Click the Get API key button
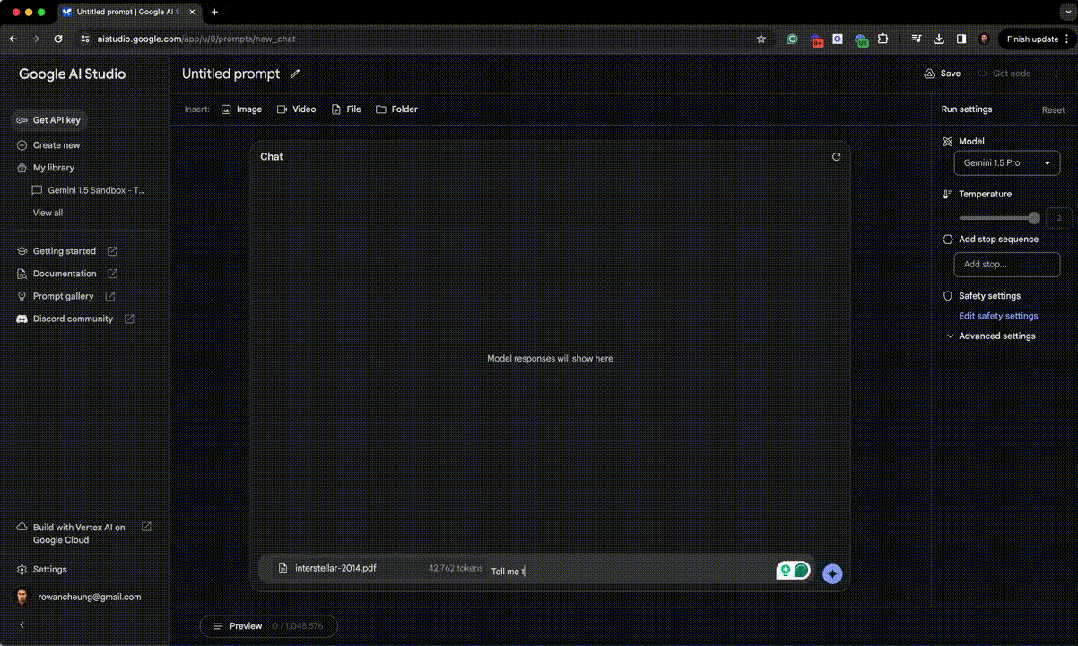1078x646 pixels. pos(49,120)
